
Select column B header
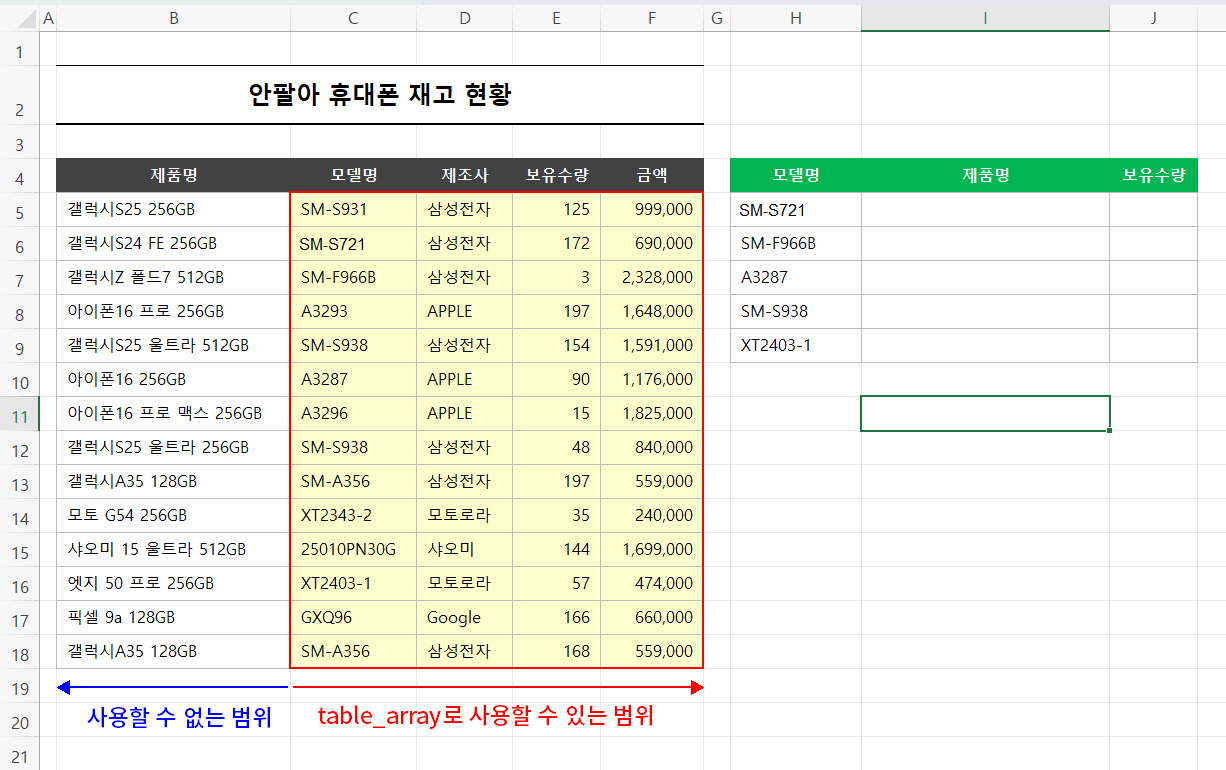pos(174,18)
